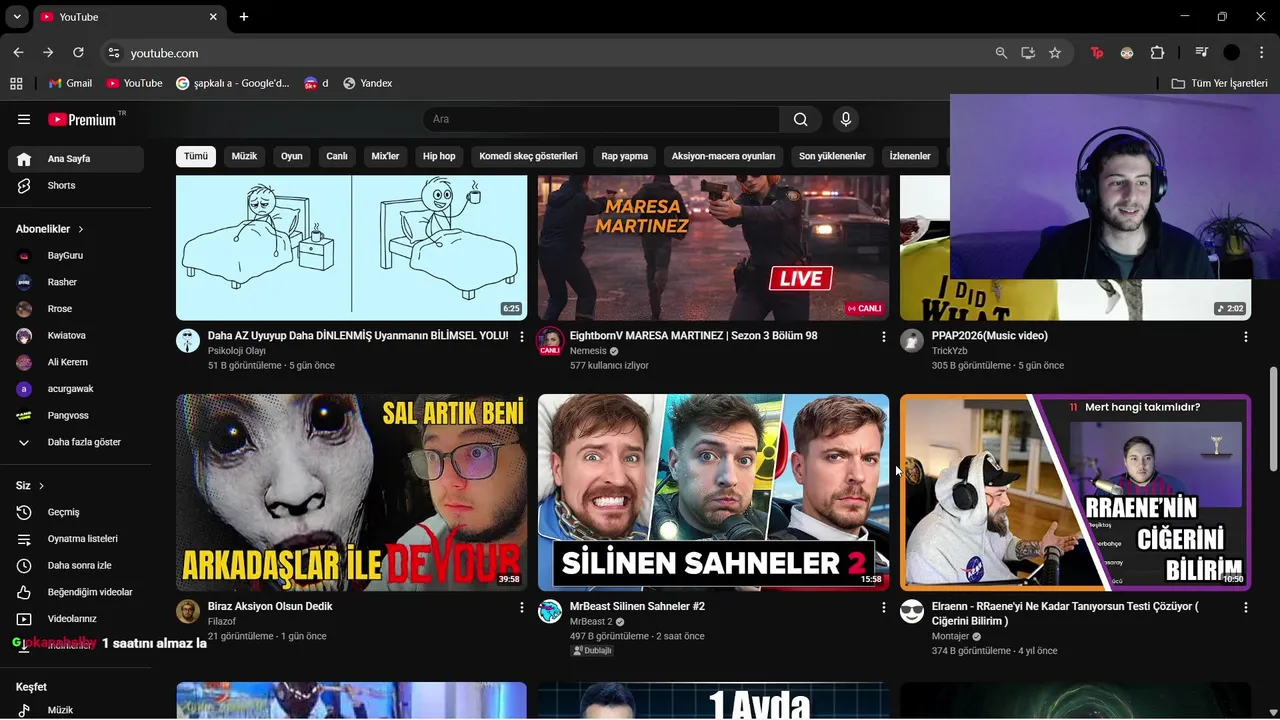Viewport: 1280px width, 720px height.
Task: Open BayGuru subscription channel
Action: point(76,256)
